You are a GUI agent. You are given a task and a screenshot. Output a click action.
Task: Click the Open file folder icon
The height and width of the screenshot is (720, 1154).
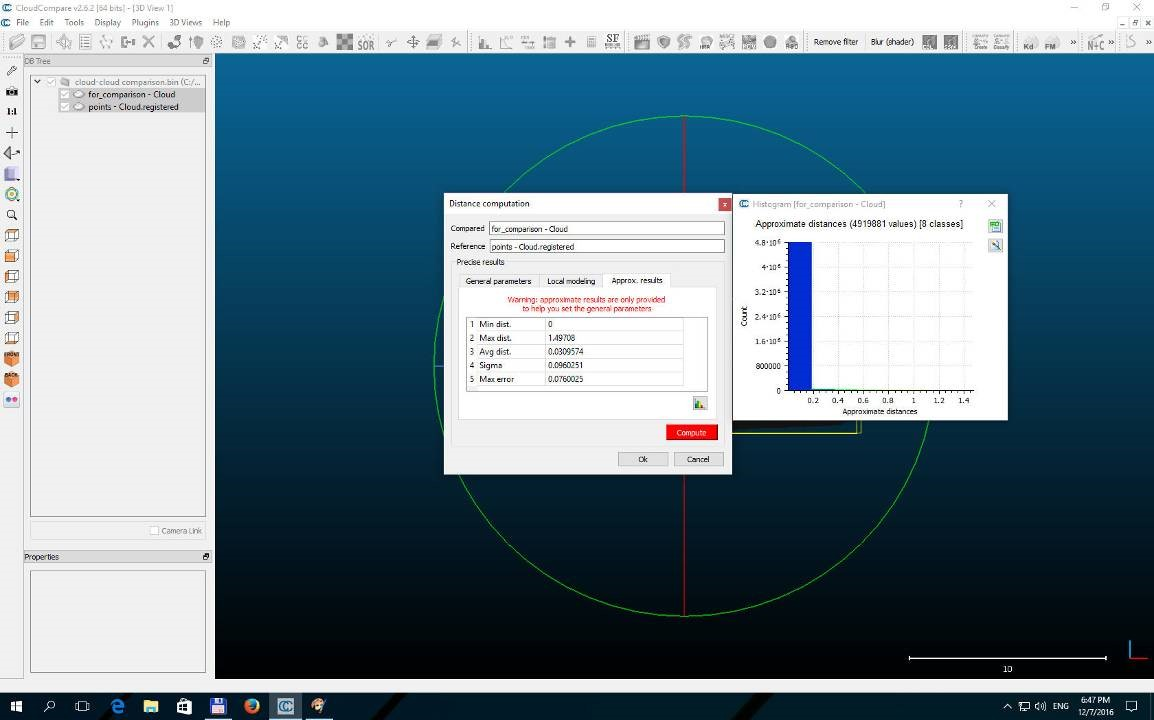(x=17, y=42)
